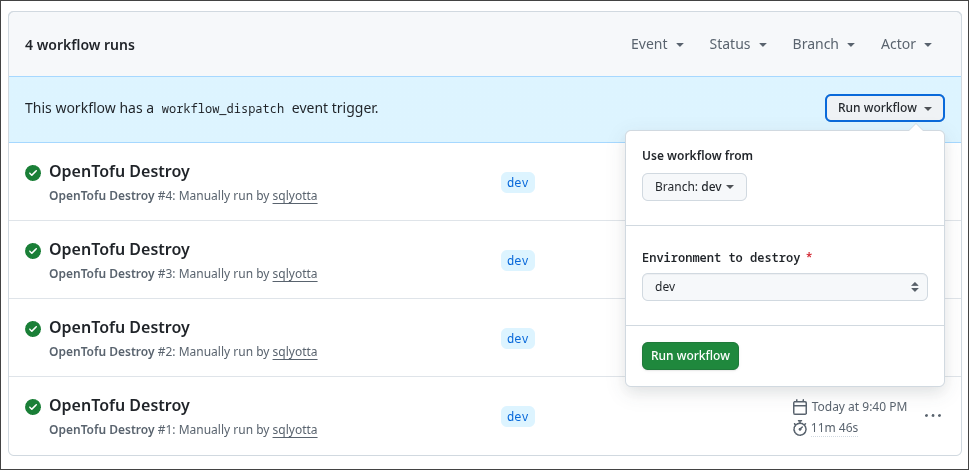The image size is (969, 470).
Task: Click success check icon for run #2
Action: click(33, 329)
